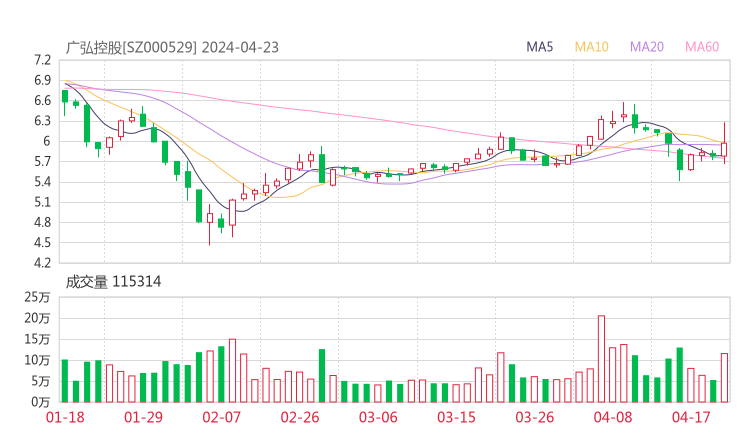Select the 02-07 date label

pyautogui.click(x=222, y=417)
